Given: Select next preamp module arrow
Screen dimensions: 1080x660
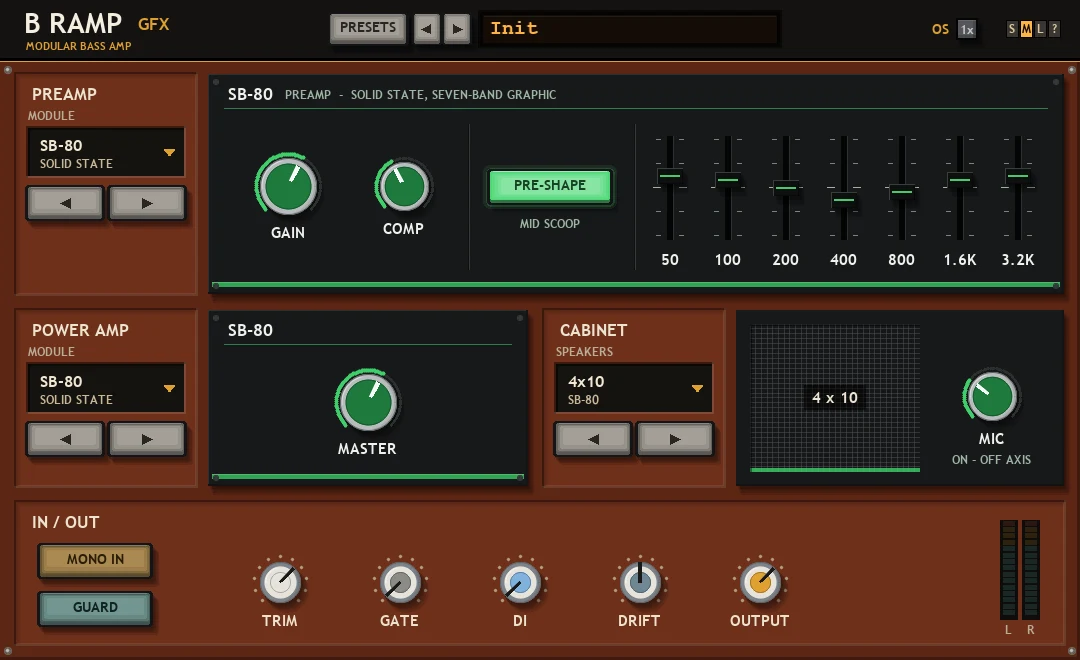Looking at the screenshot, I should coord(147,203).
